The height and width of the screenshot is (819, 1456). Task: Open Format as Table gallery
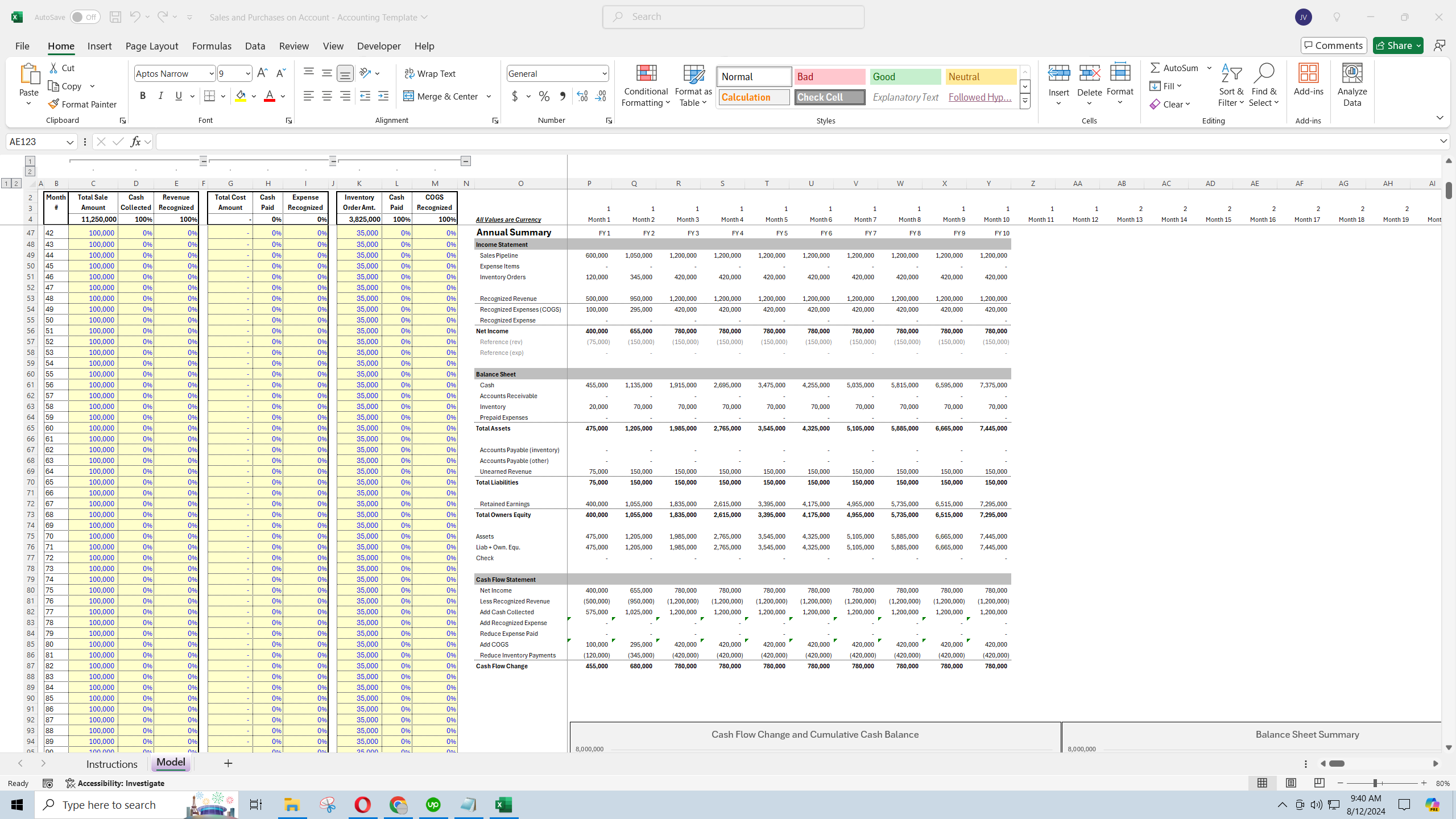693,85
